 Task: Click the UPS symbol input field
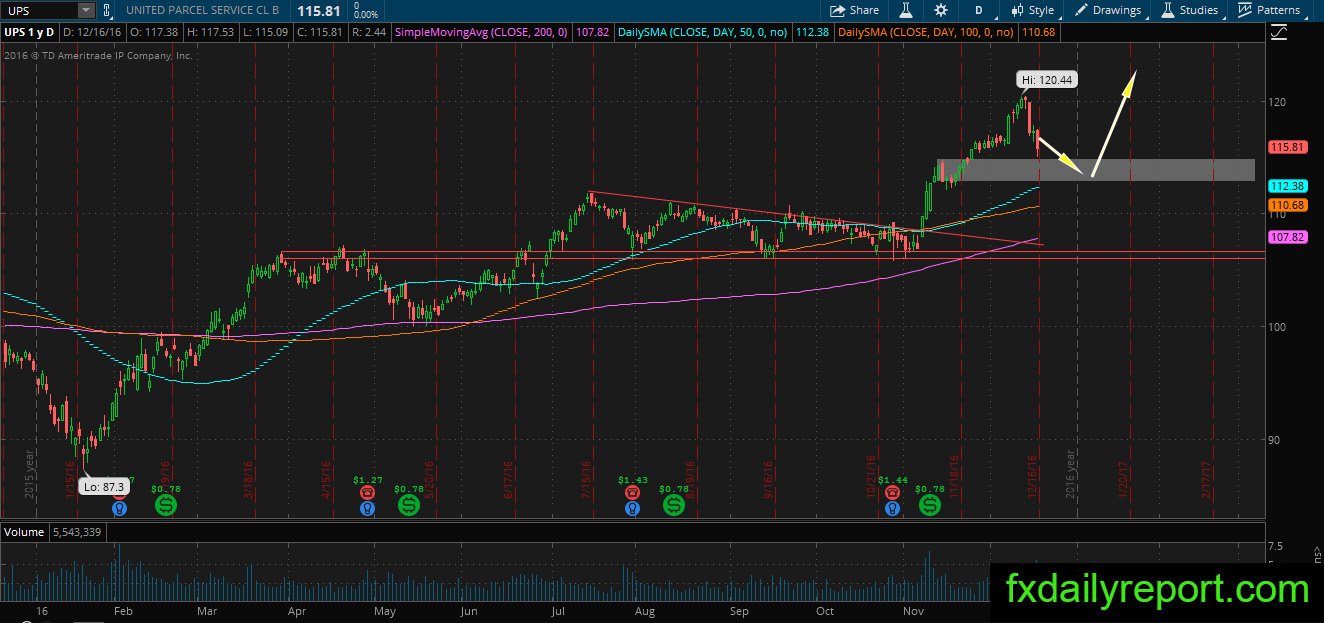tap(40, 10)
